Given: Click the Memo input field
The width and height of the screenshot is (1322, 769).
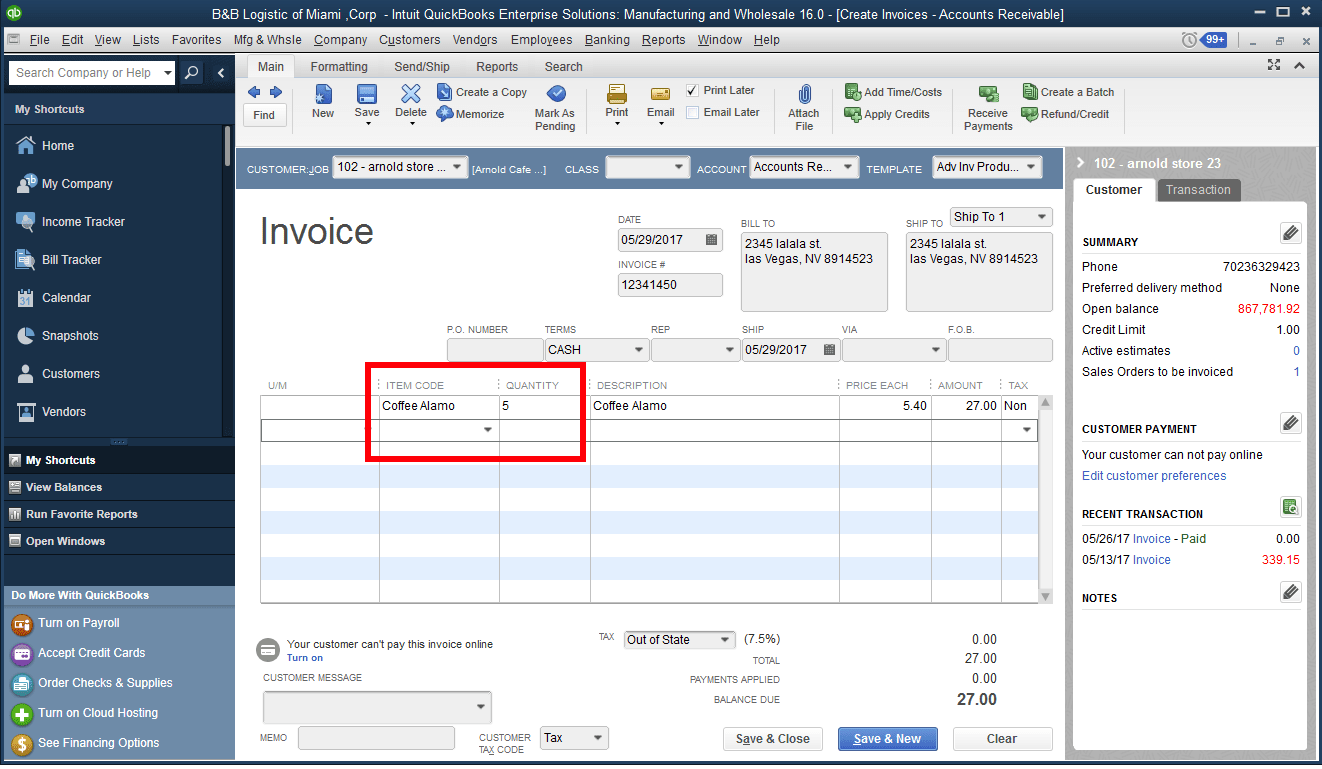Looking at the screenshot, I should (376, 738).
